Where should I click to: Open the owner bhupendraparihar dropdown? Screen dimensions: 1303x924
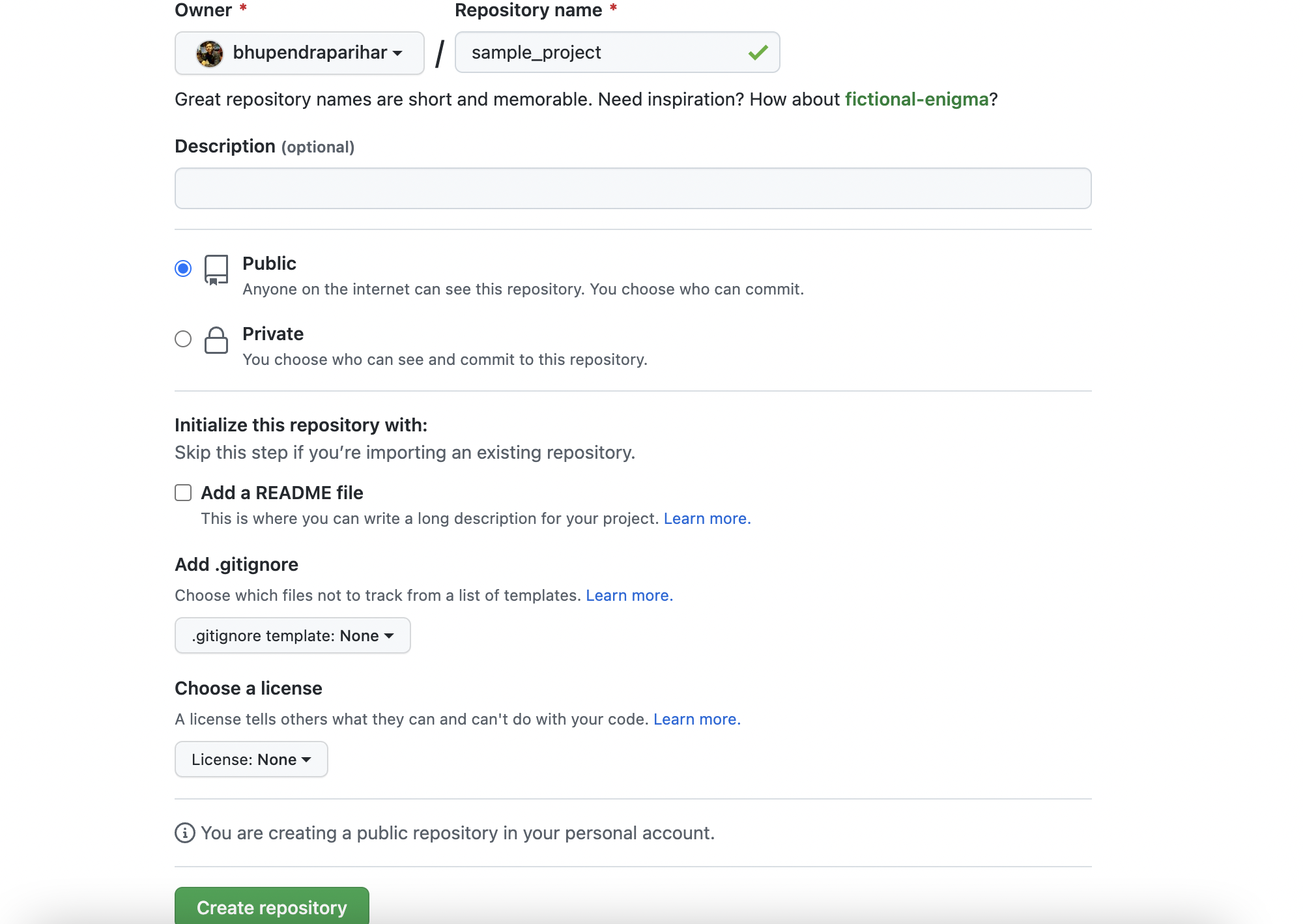tap(300, 53)
